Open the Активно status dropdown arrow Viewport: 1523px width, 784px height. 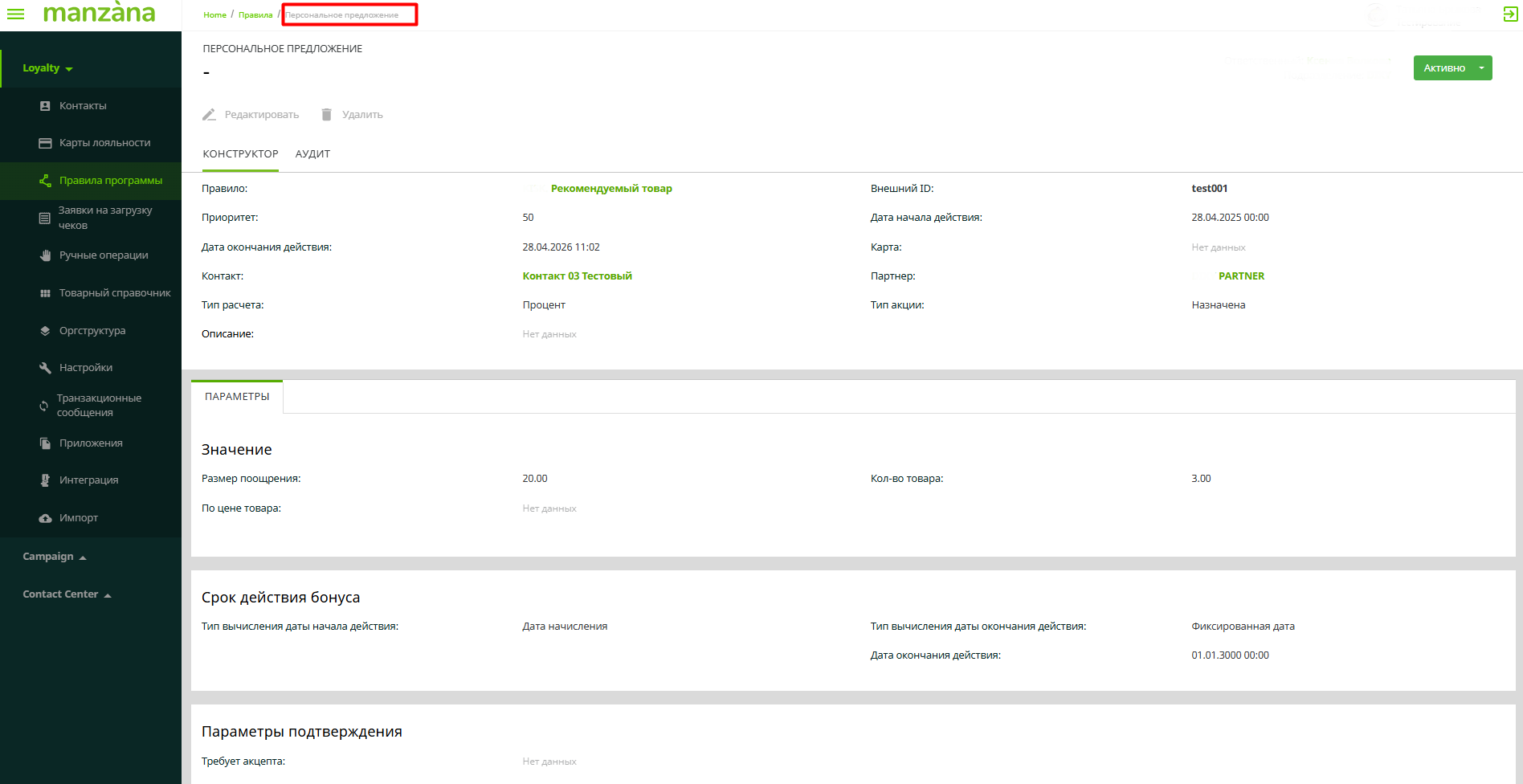tap(1481, 68)
